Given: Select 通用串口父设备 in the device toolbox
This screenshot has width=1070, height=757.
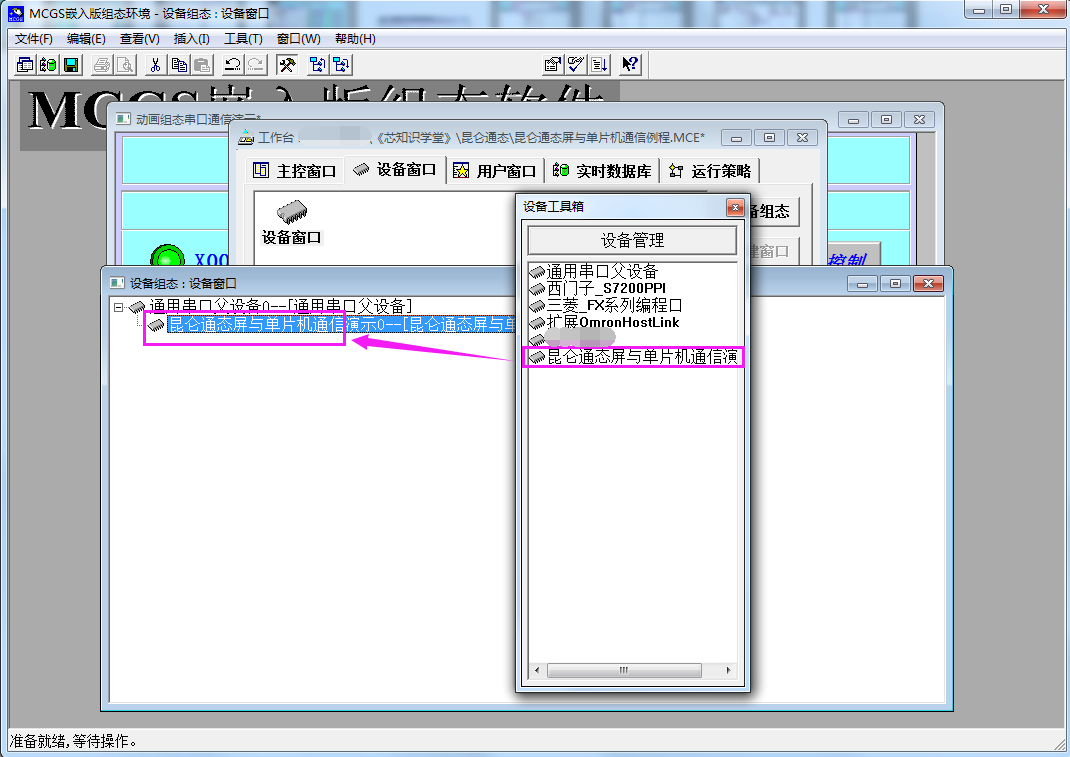Looking at the screenshot, I should [x=594, y=272].
